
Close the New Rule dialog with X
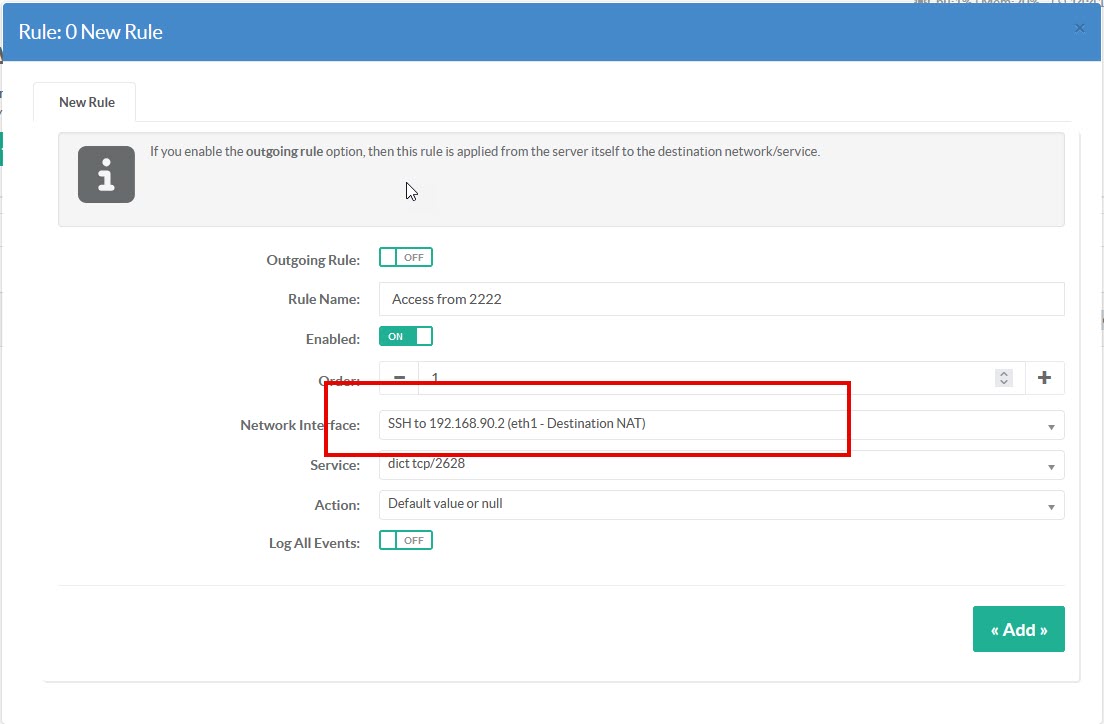[1079, 28]
